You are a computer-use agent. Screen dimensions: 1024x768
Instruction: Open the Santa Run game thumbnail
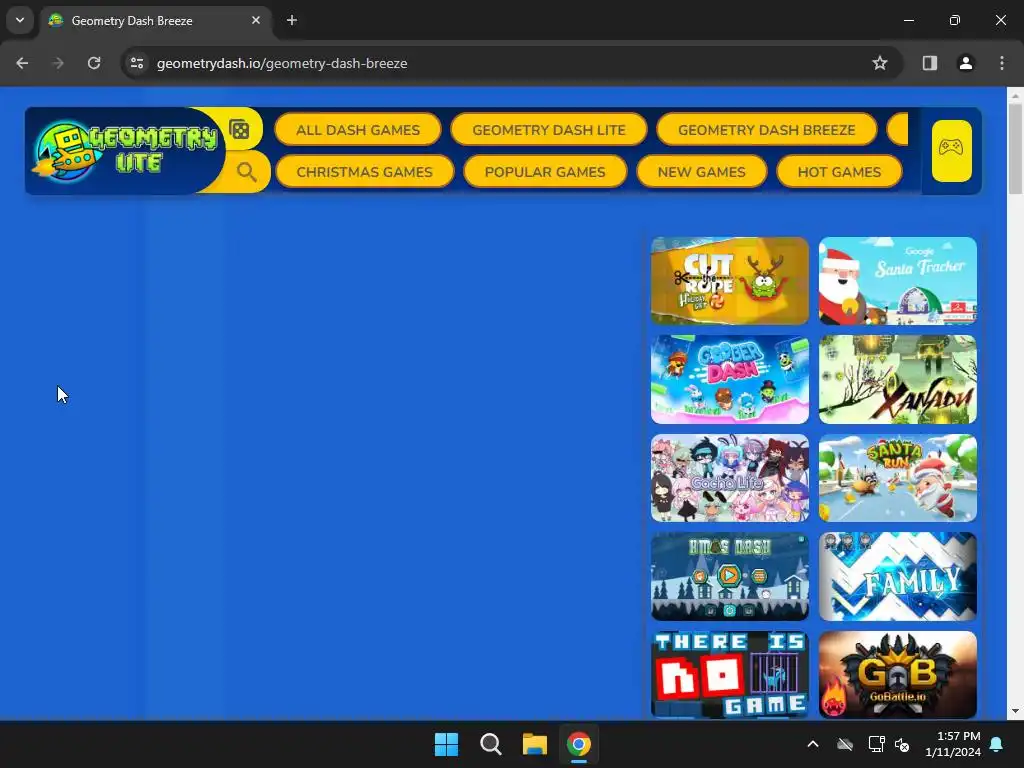(897, 478)
